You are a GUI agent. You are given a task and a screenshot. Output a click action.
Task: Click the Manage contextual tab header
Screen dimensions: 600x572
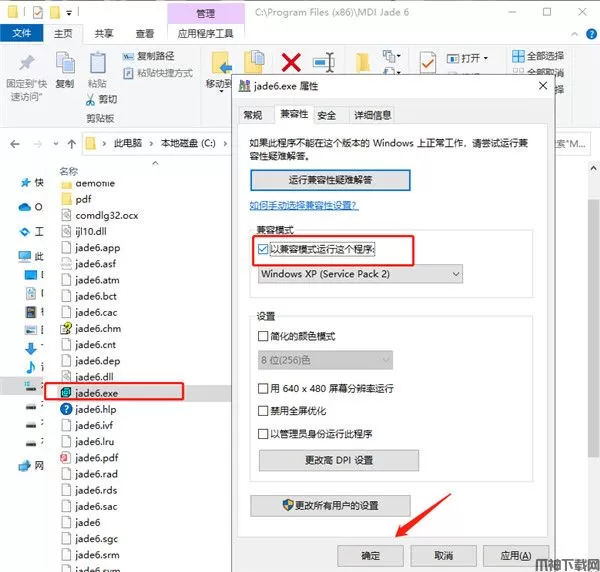[x=206, y=14]
